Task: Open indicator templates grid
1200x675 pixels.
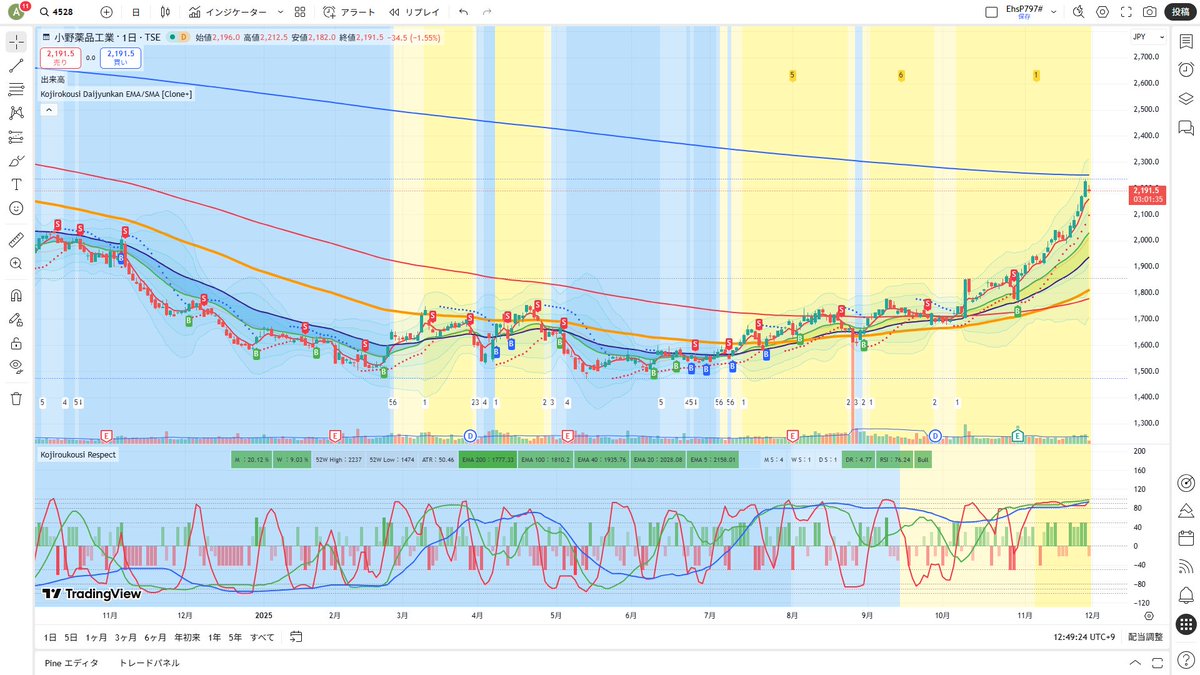Action: (x=301, y=12)
